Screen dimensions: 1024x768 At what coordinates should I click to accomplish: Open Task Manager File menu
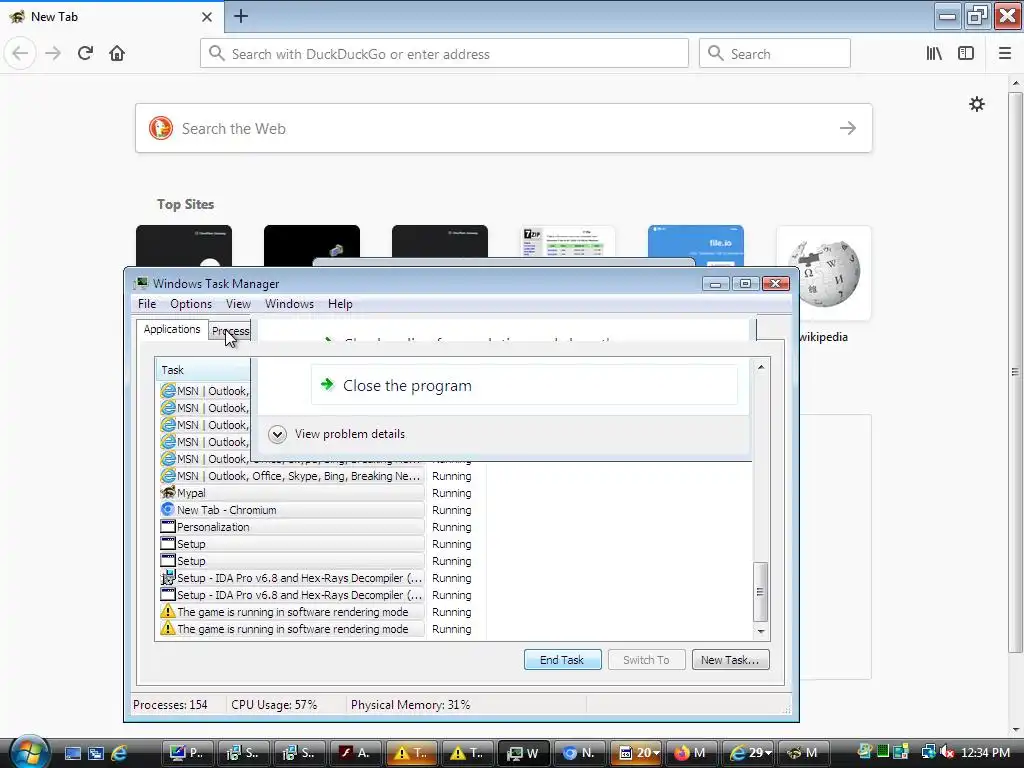[x=147, y=304]
